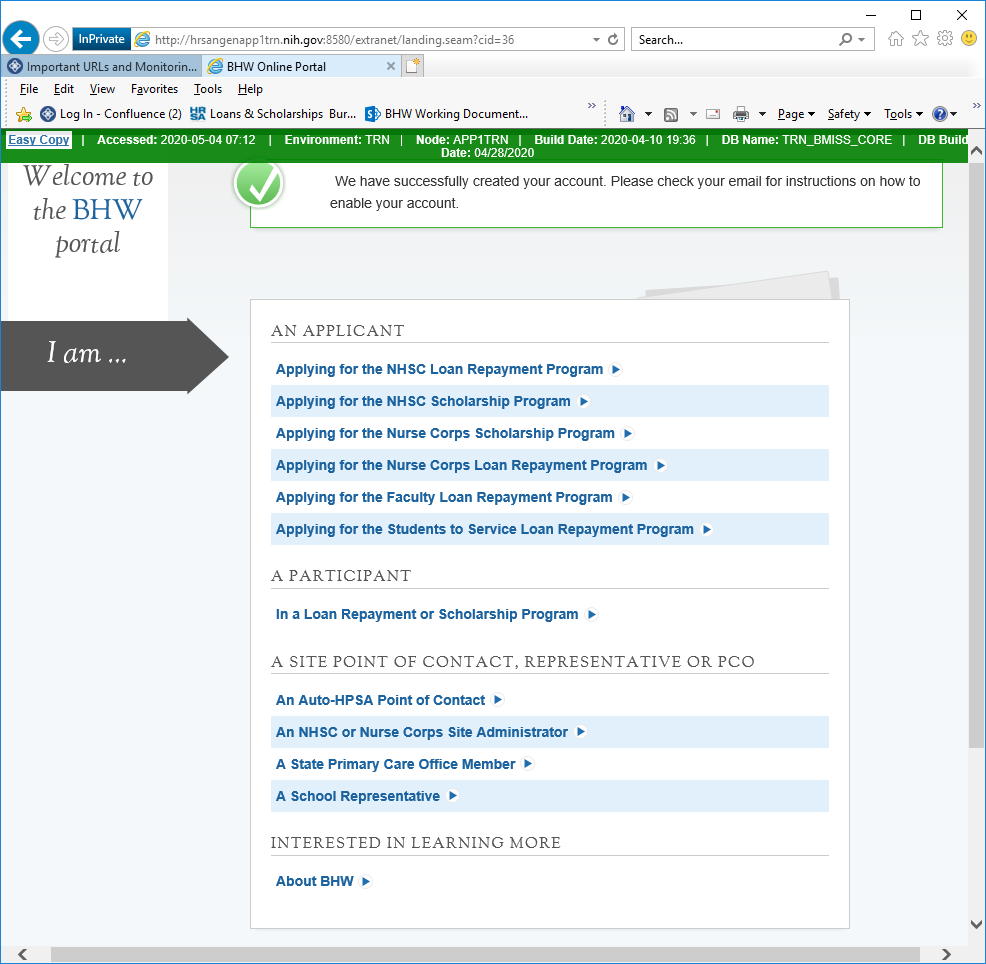Image resolution: width=986 pixels, height=964 pixels.
Task: Expand the favorites bar overflow chevron
Action: [x=592, y=106]
